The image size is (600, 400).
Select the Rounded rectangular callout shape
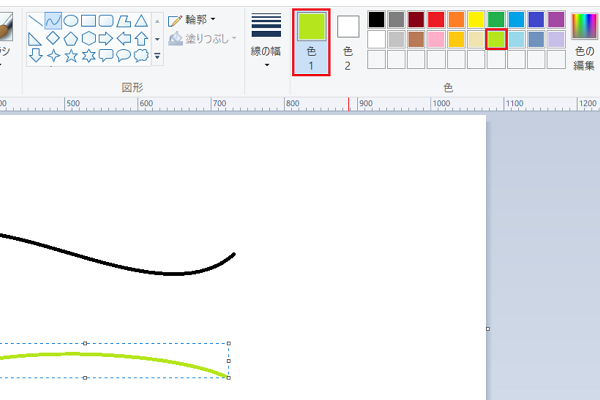106,56
